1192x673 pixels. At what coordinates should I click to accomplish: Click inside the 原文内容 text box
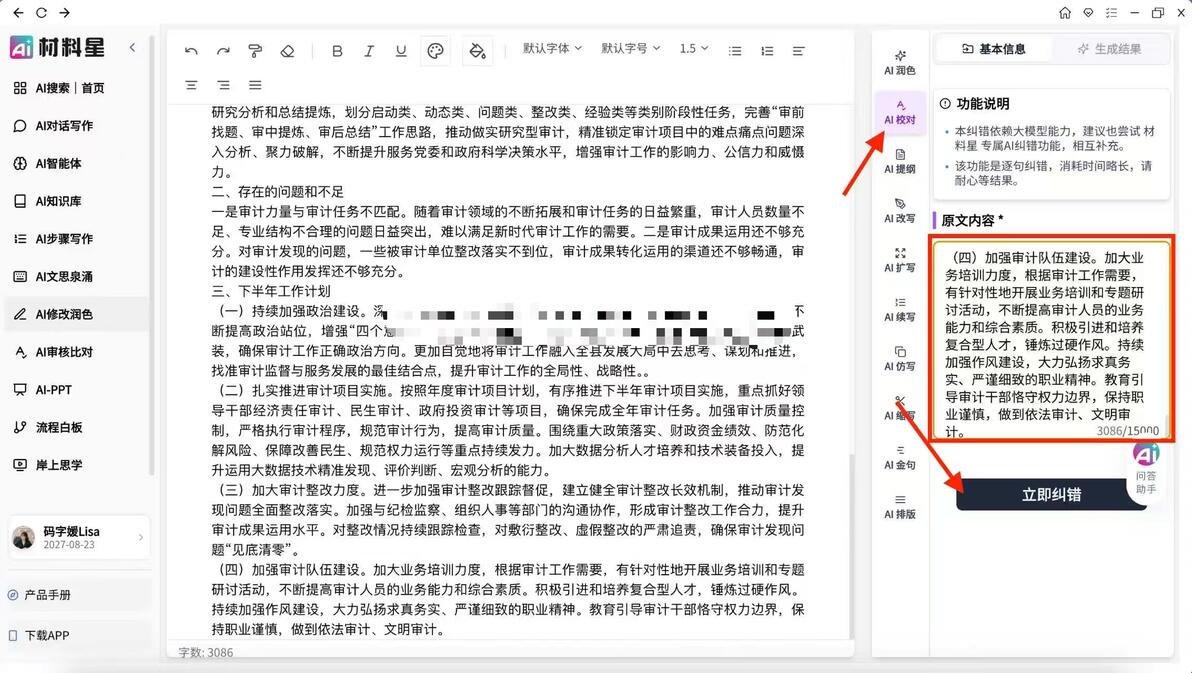[x=1052, y=339]
